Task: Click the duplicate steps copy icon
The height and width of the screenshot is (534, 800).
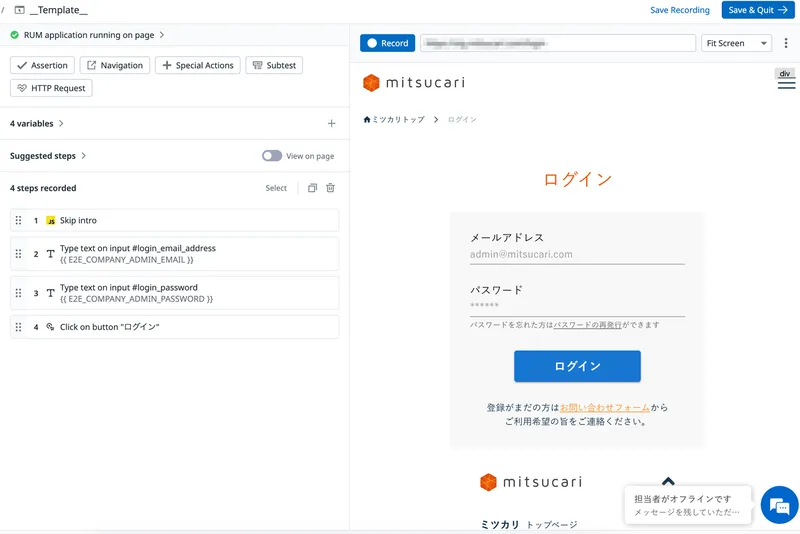Action: tap(312, 188)
